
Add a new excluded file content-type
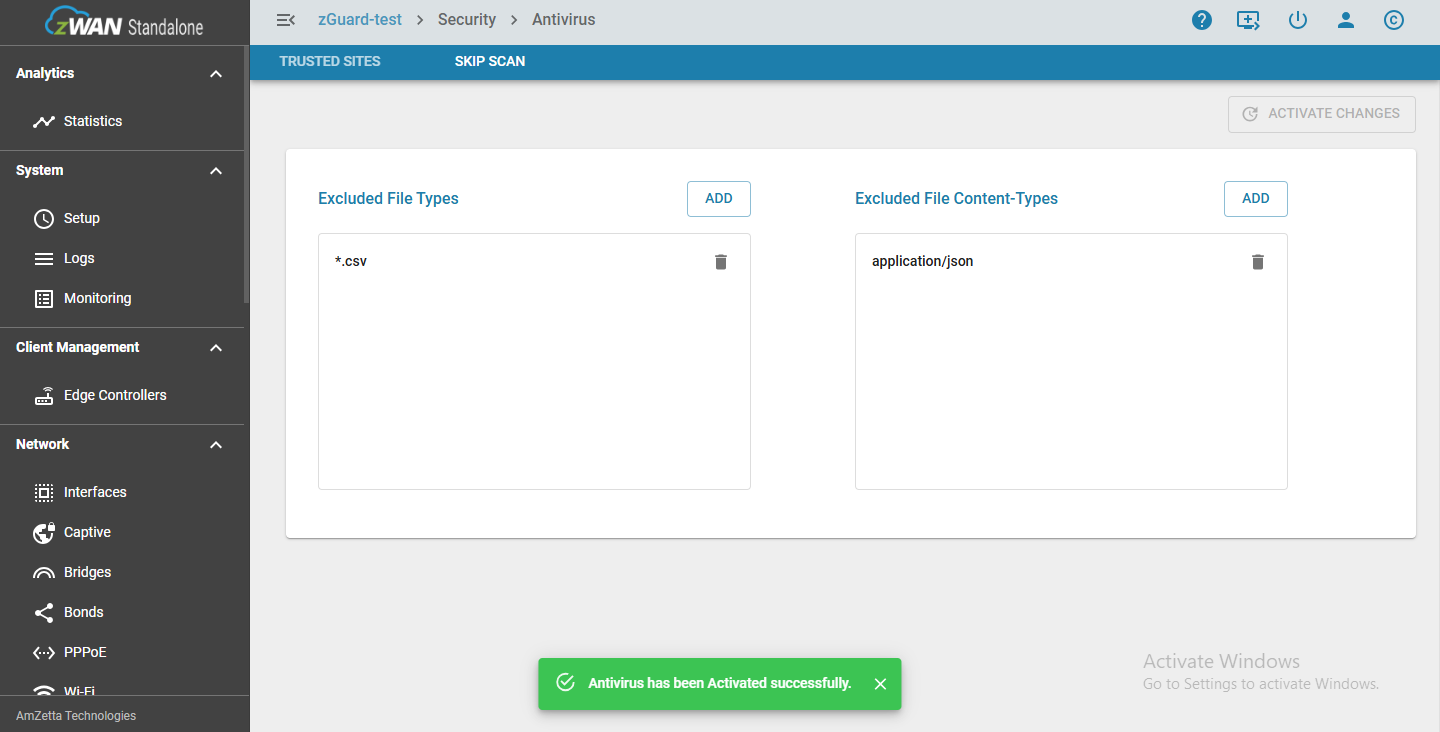tap(1255, 199)
